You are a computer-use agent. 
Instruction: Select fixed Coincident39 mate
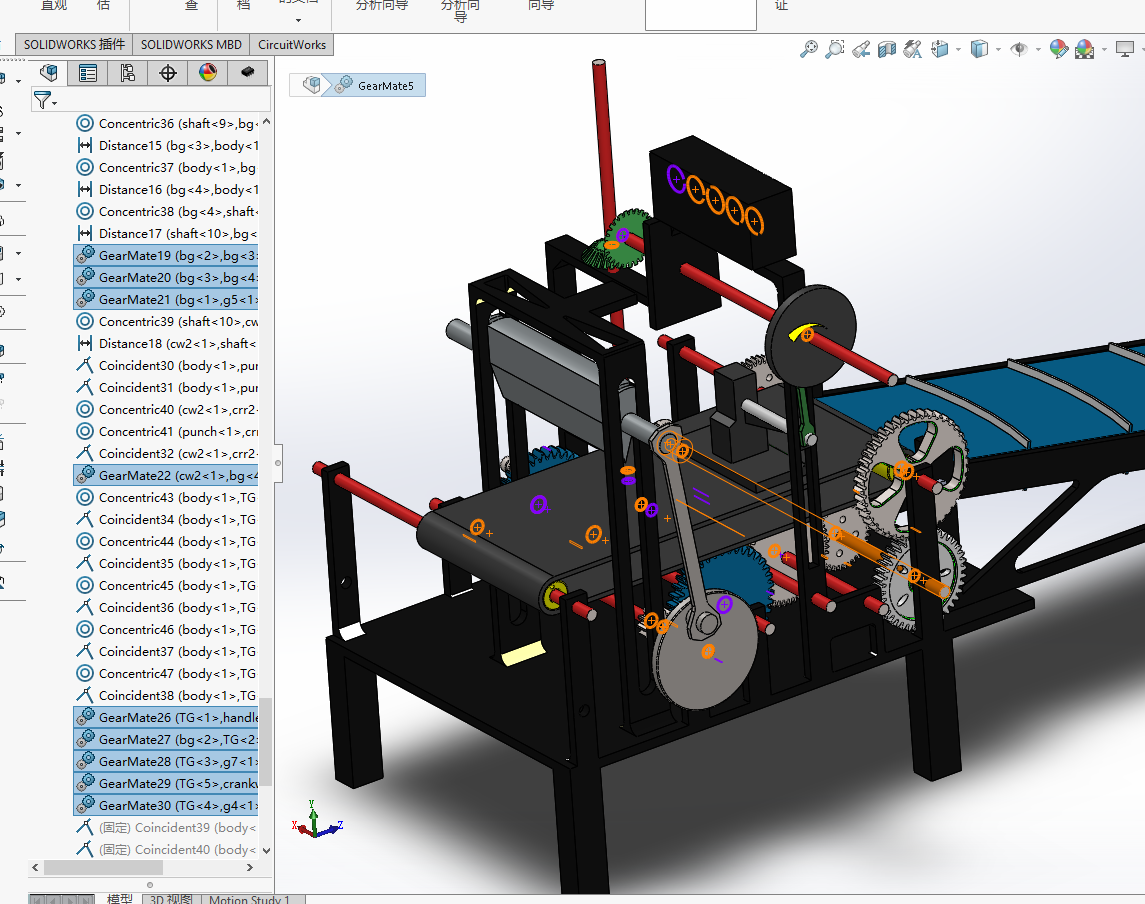[166, 827]
